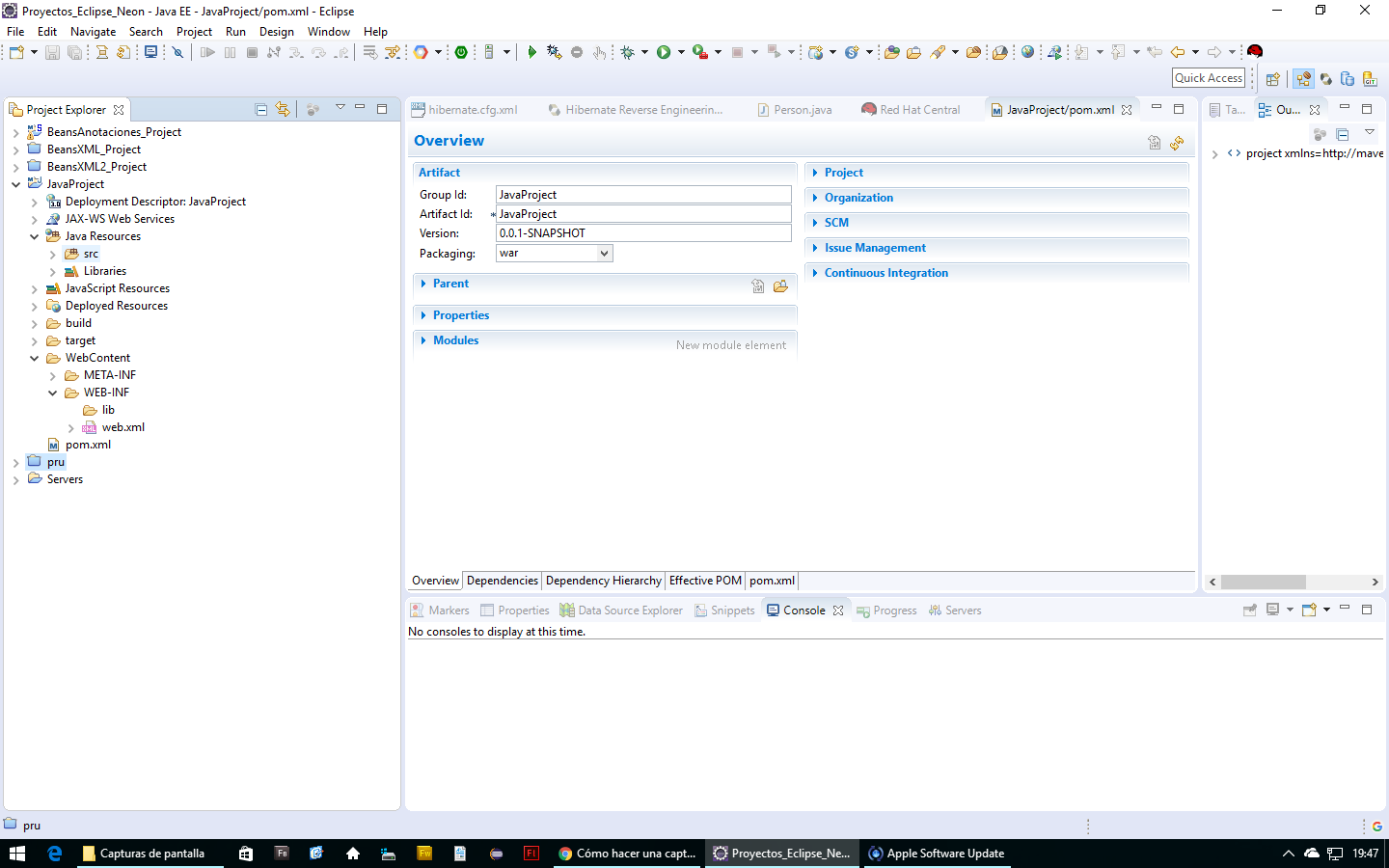Click the Pin Console icon
1389x868 pixels.
click(1250, 610)
